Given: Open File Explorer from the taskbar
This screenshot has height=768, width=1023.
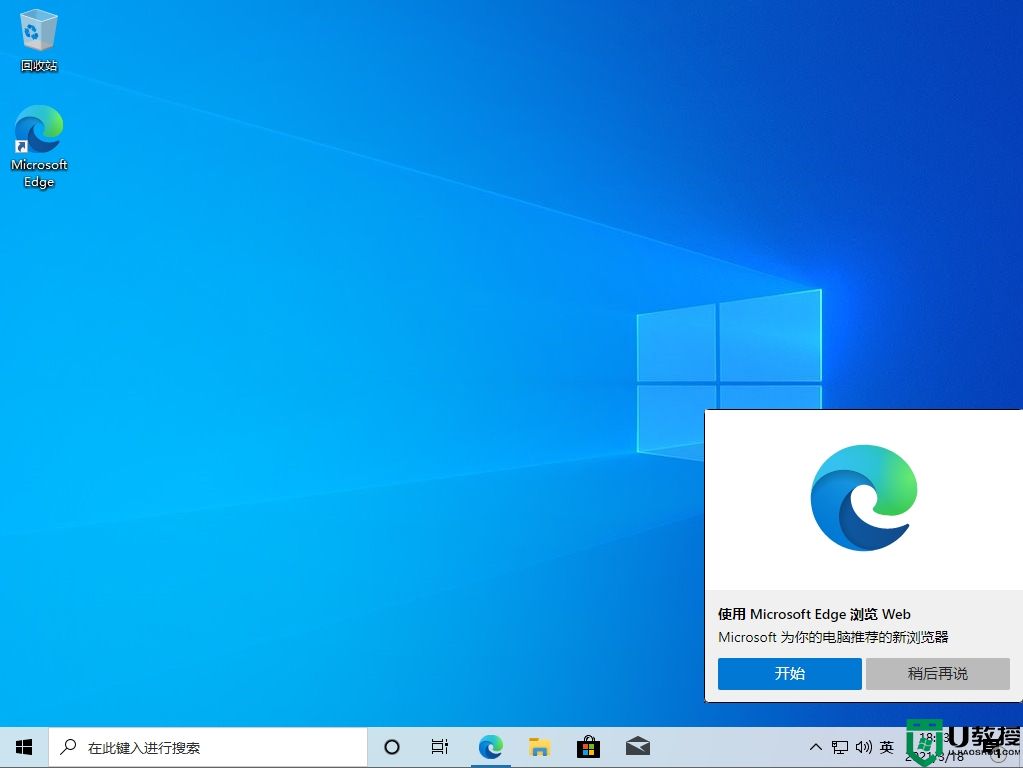Looking at the screenshot, I should 540,747.
